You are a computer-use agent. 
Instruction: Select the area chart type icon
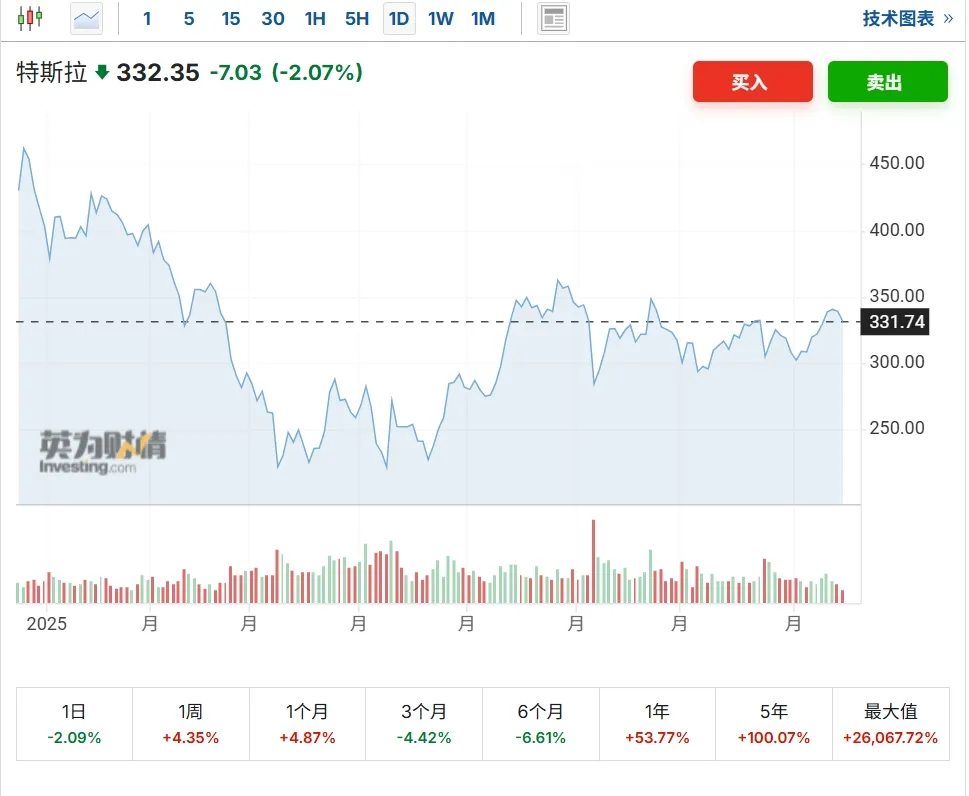point(87,18)
